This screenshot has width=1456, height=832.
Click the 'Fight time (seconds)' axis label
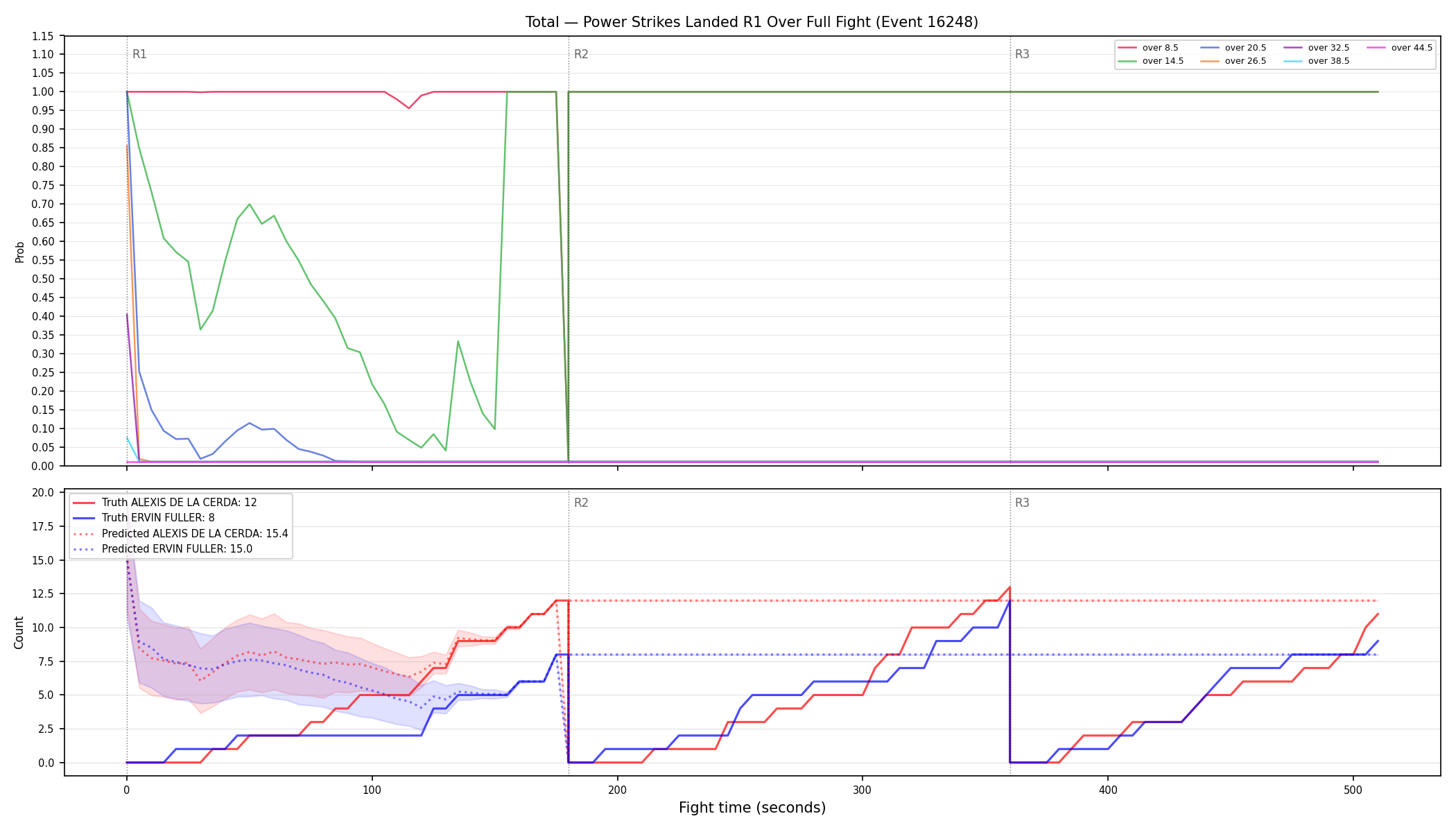point(752,808)
